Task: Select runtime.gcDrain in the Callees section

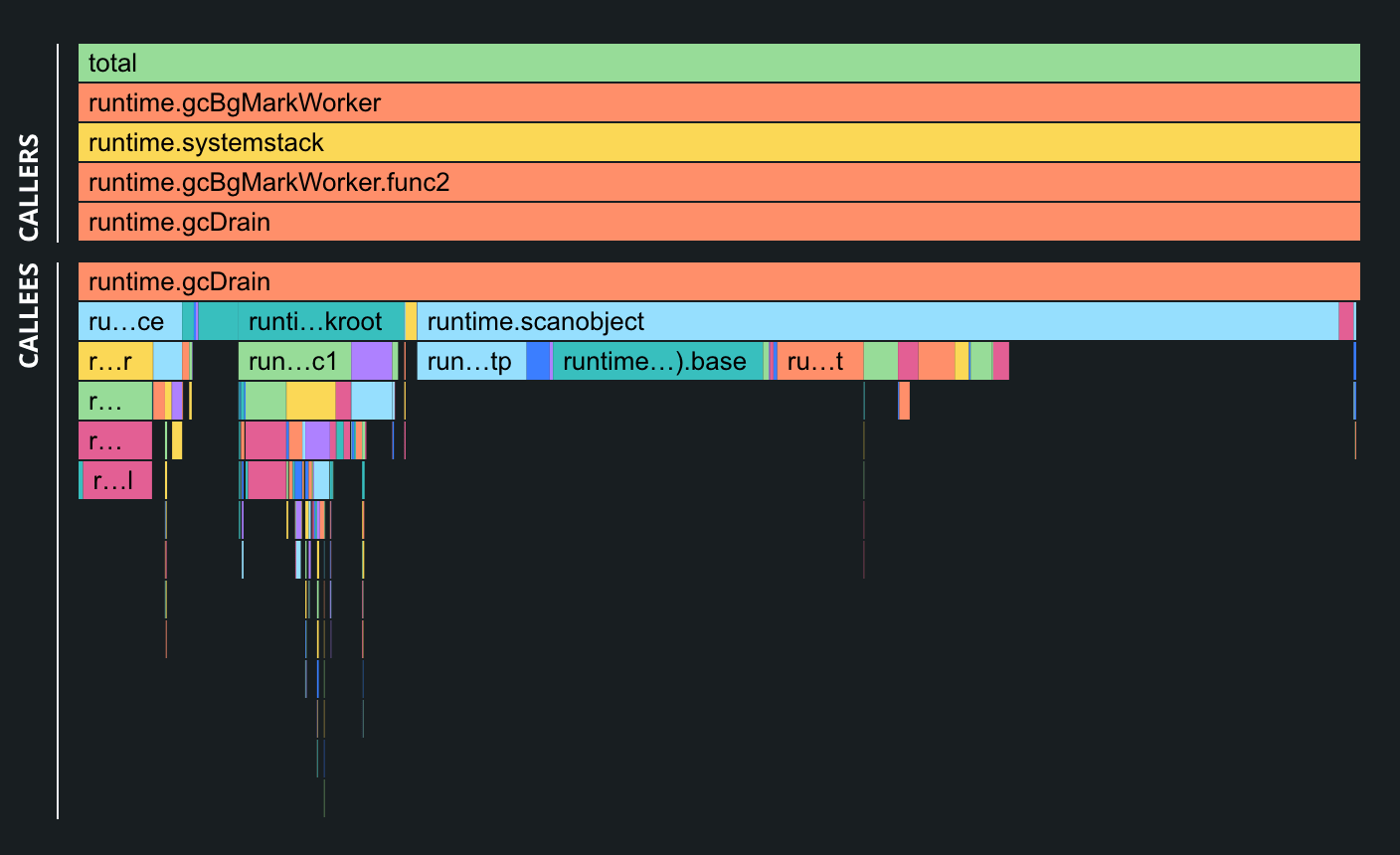Action: (719, 281)
